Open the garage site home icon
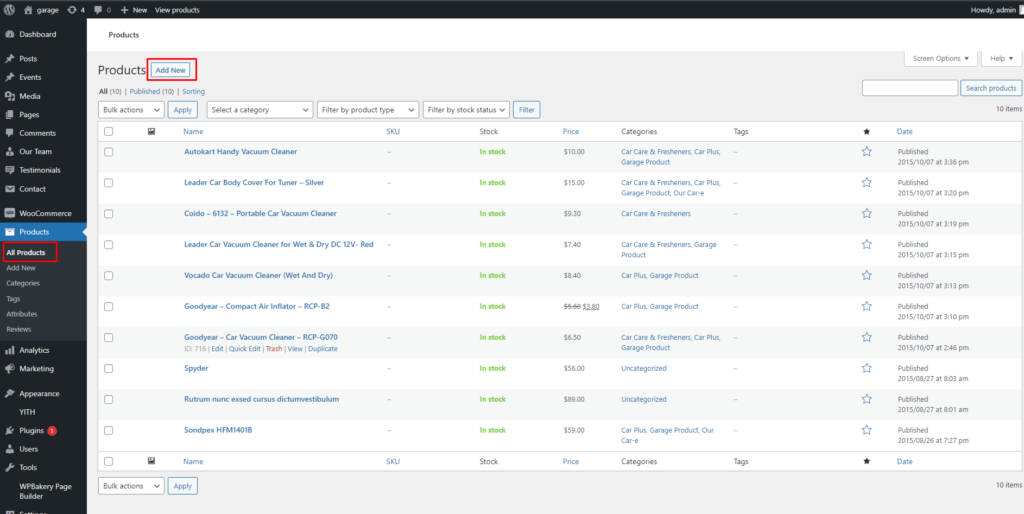 click(28, 10)
